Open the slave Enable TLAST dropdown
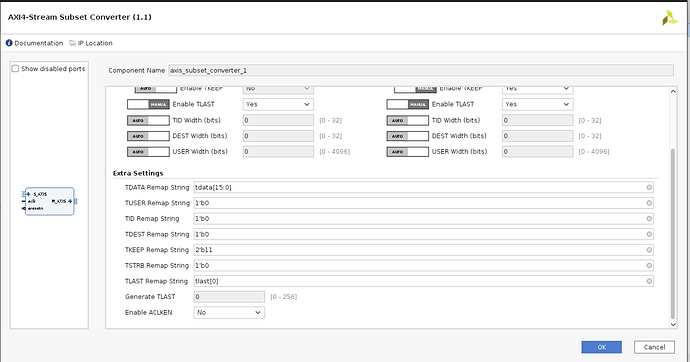690x362 pixels. 278,105
